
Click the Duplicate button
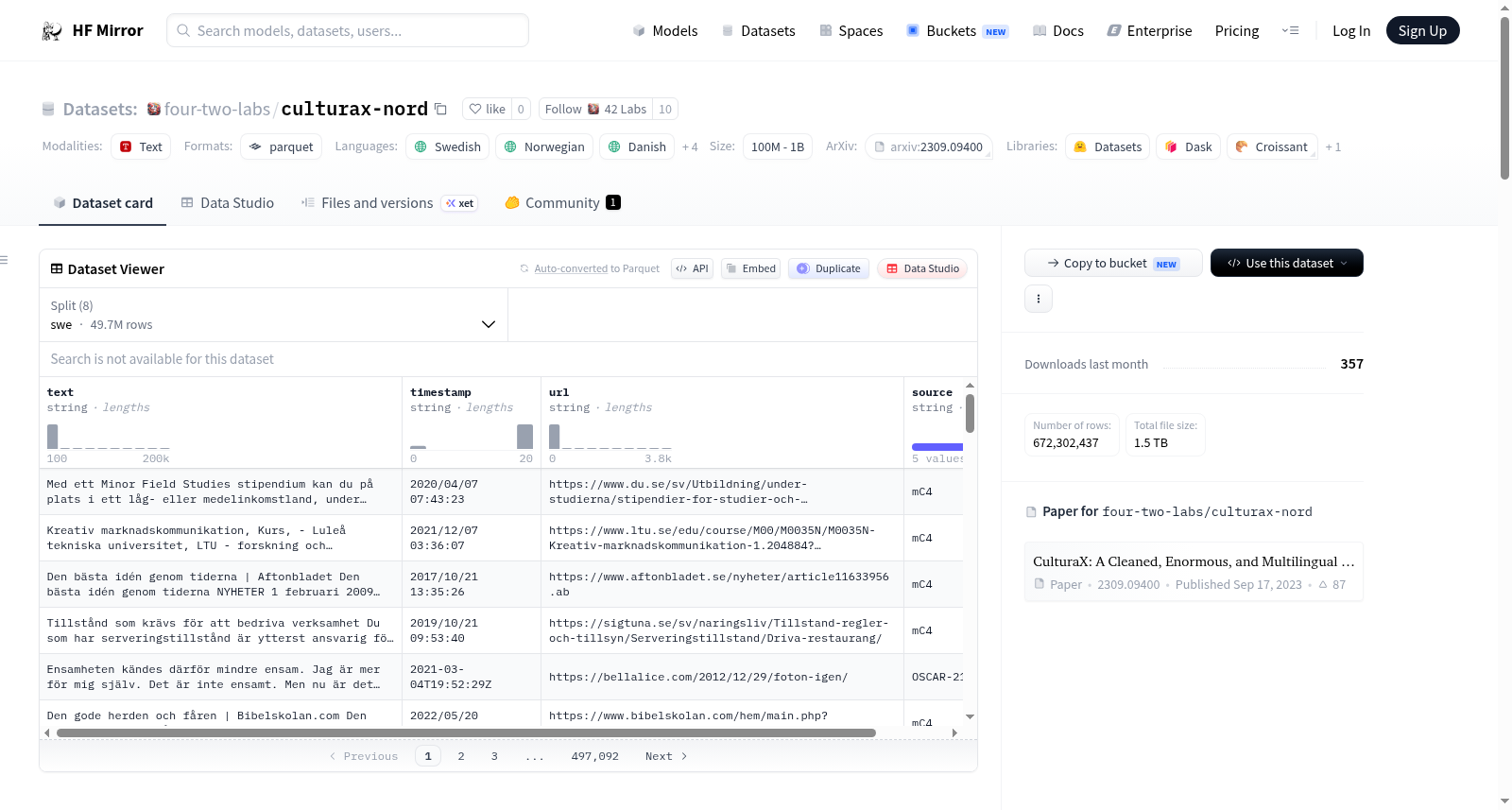[829, 268]
